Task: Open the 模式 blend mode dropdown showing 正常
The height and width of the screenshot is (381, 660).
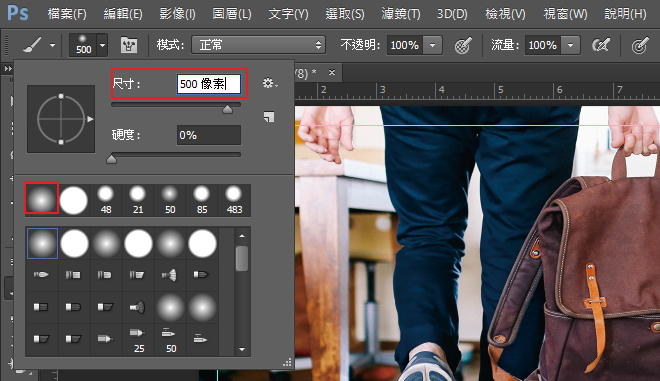Action: point(258,45)
